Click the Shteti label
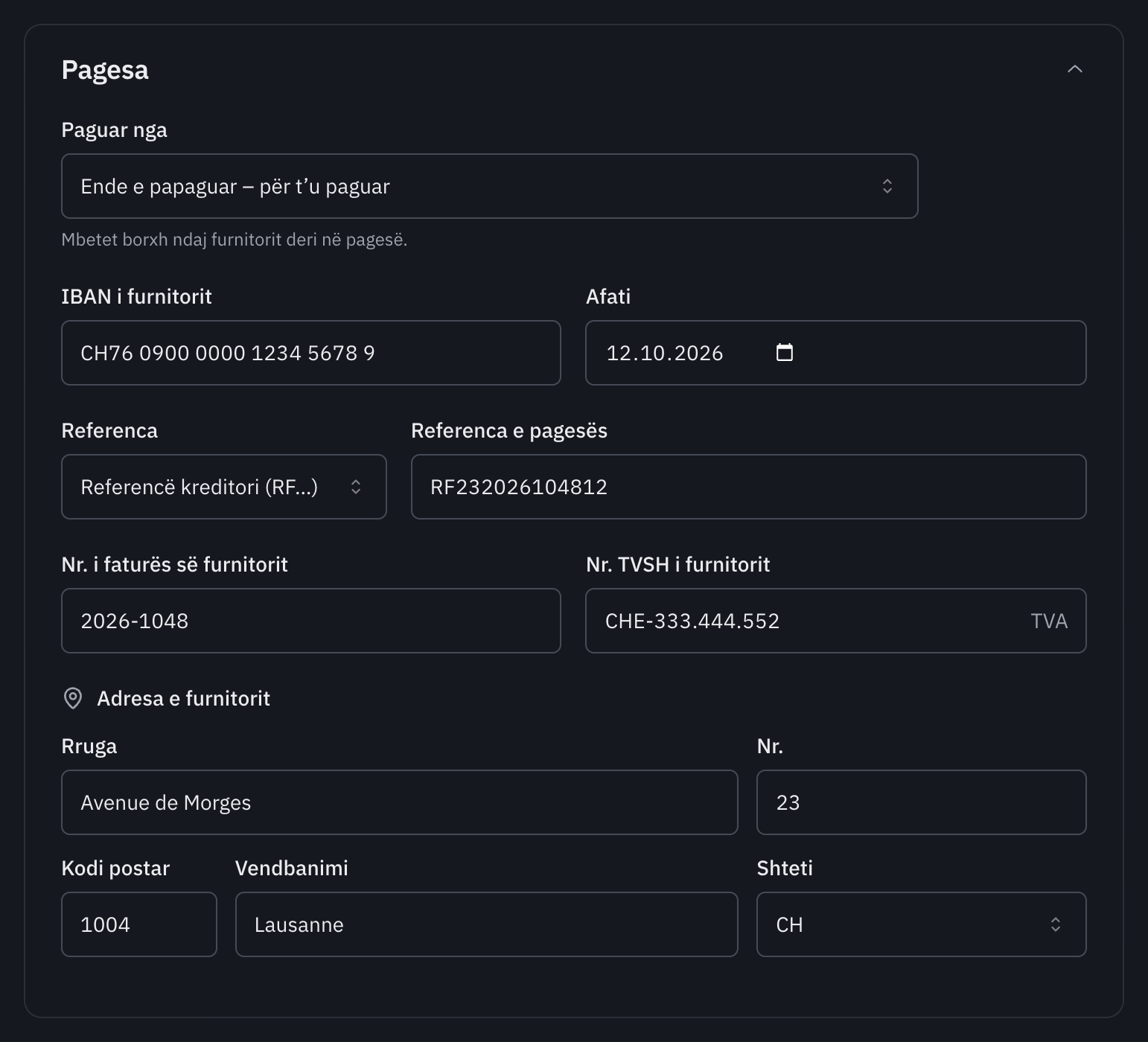The width and height of the screenshot is (1148, 1042). pyautogui.click(x=785, y=868)
